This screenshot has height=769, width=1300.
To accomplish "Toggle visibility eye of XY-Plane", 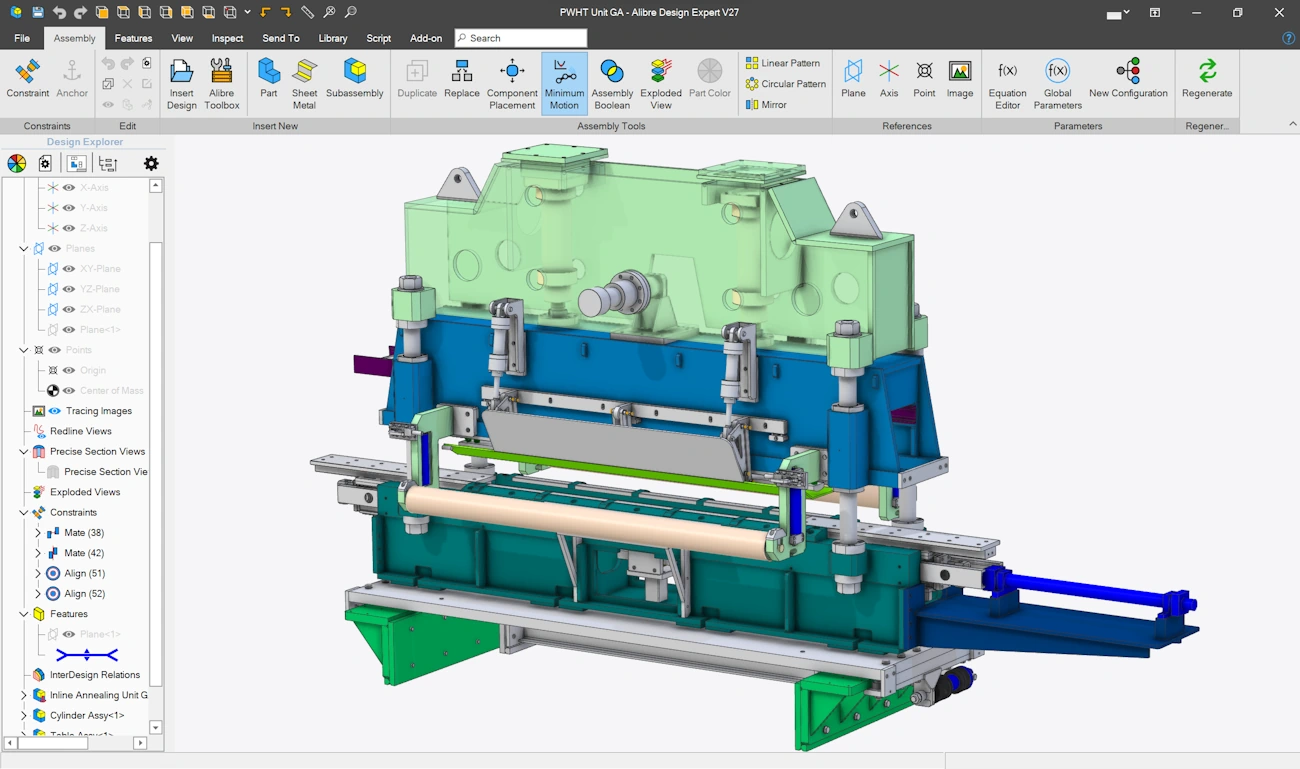I will coord(69,269).
